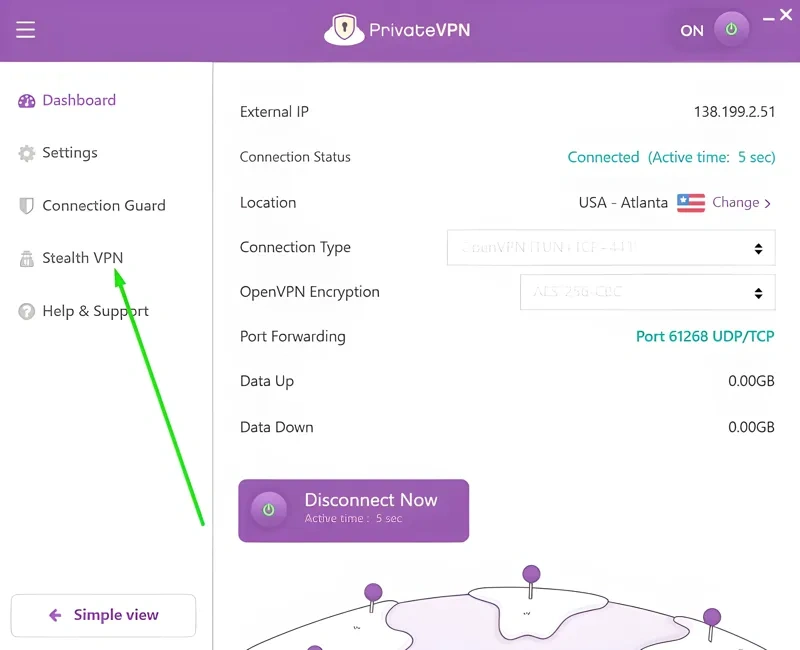800x650 pixels.
Task: Click the back arrow in Simple view
Action: click(x=55, y=615)
